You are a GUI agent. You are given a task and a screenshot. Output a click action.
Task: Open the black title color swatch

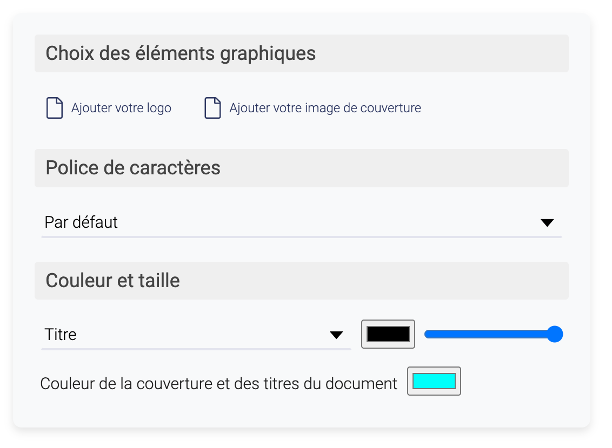click(x=388, y=334)
